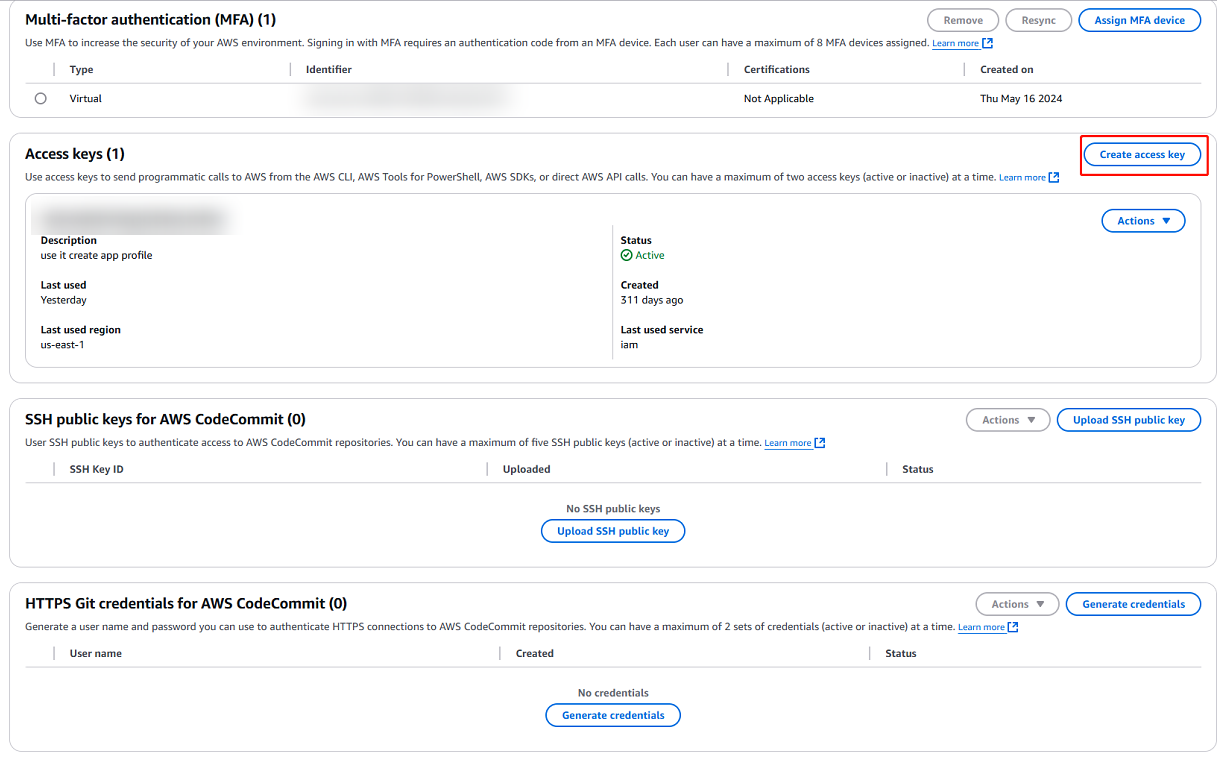The width and height of the screenshot is (1217, 763).
Task: Open HTTPS Git credentials Actions dropdown
Action: (x=1017, y=604)
